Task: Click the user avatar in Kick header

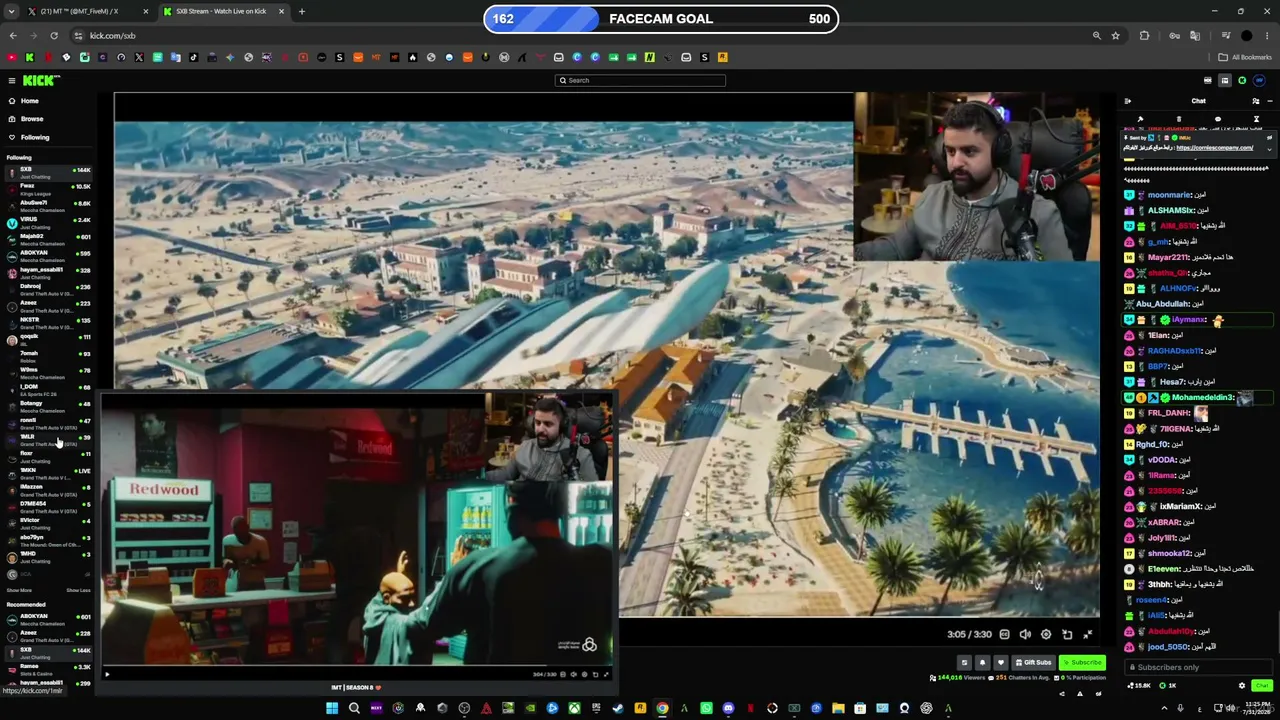Action: click(x=1259, y=80)
